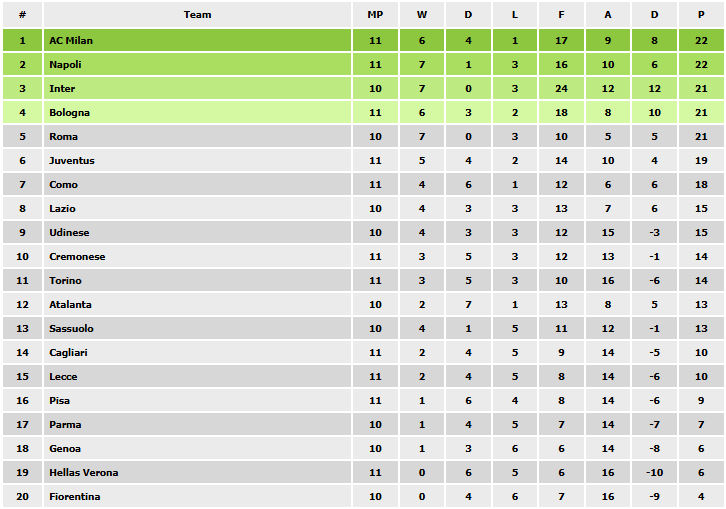Click Lazio team name
726x509 pixels.
coord(62,209)
